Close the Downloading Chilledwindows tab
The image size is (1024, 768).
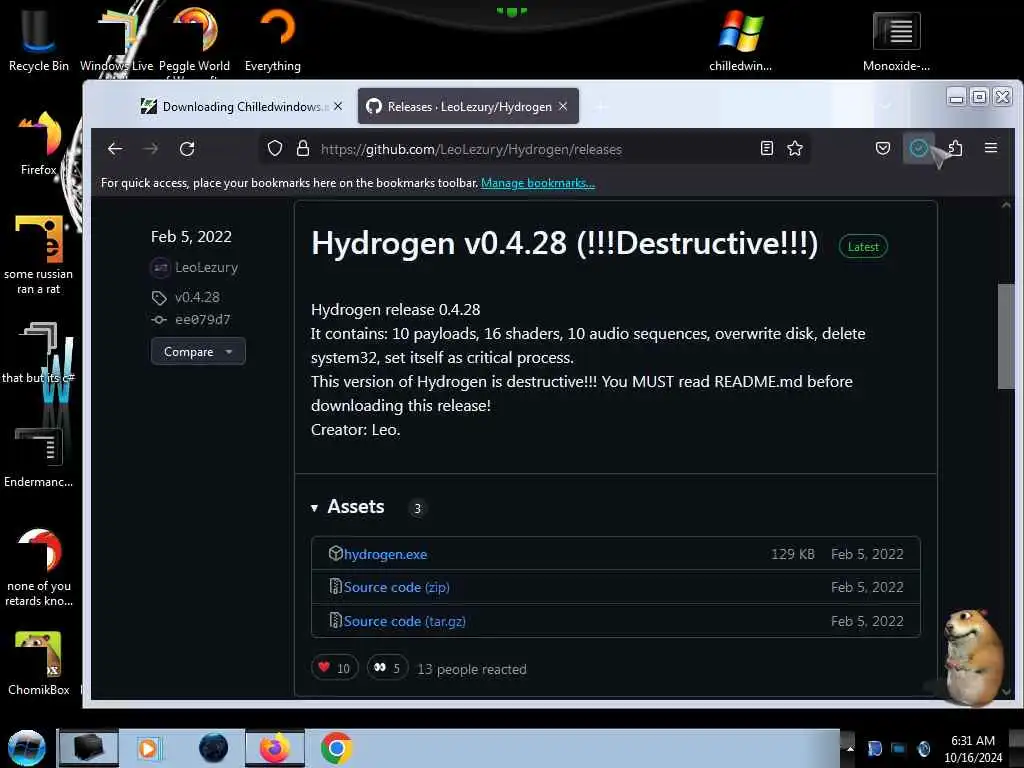click(338, 106)
